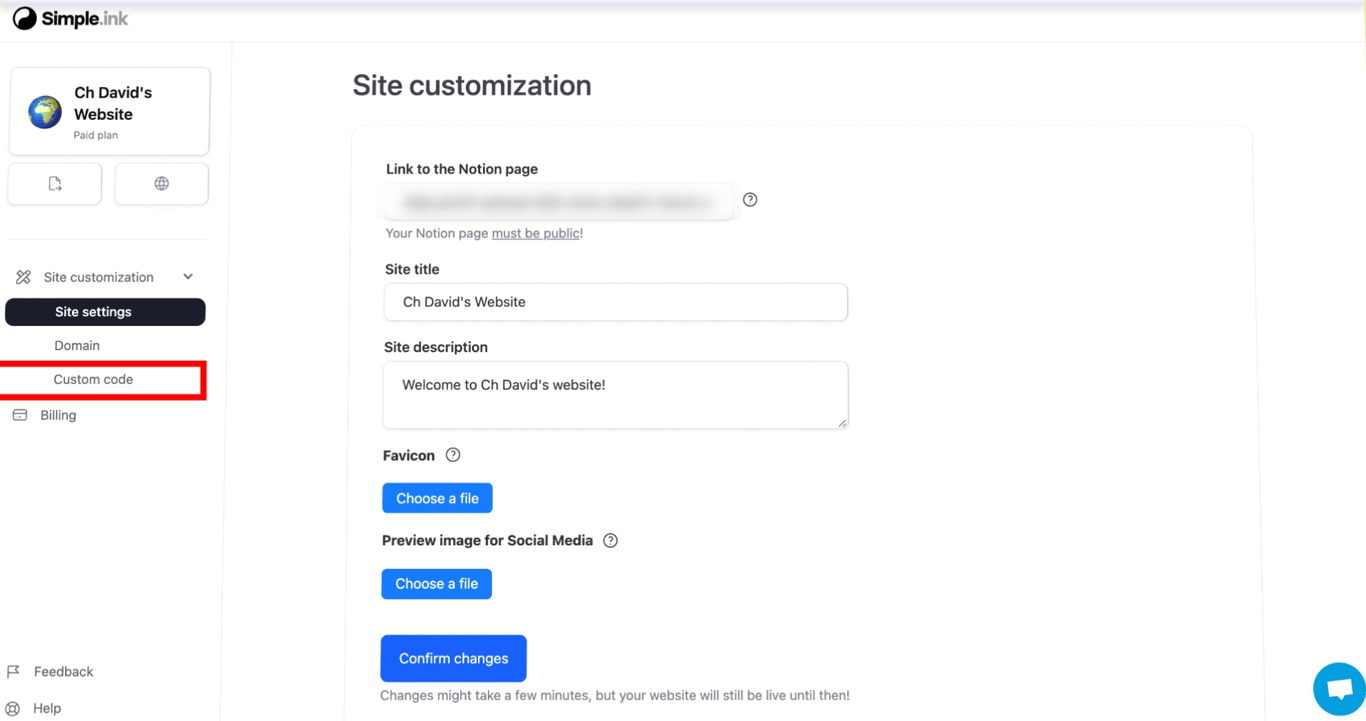The height and width of the screenshot is (721, 1366).
Task: Click the Site title input field
Action: click(x=615, y=302)
